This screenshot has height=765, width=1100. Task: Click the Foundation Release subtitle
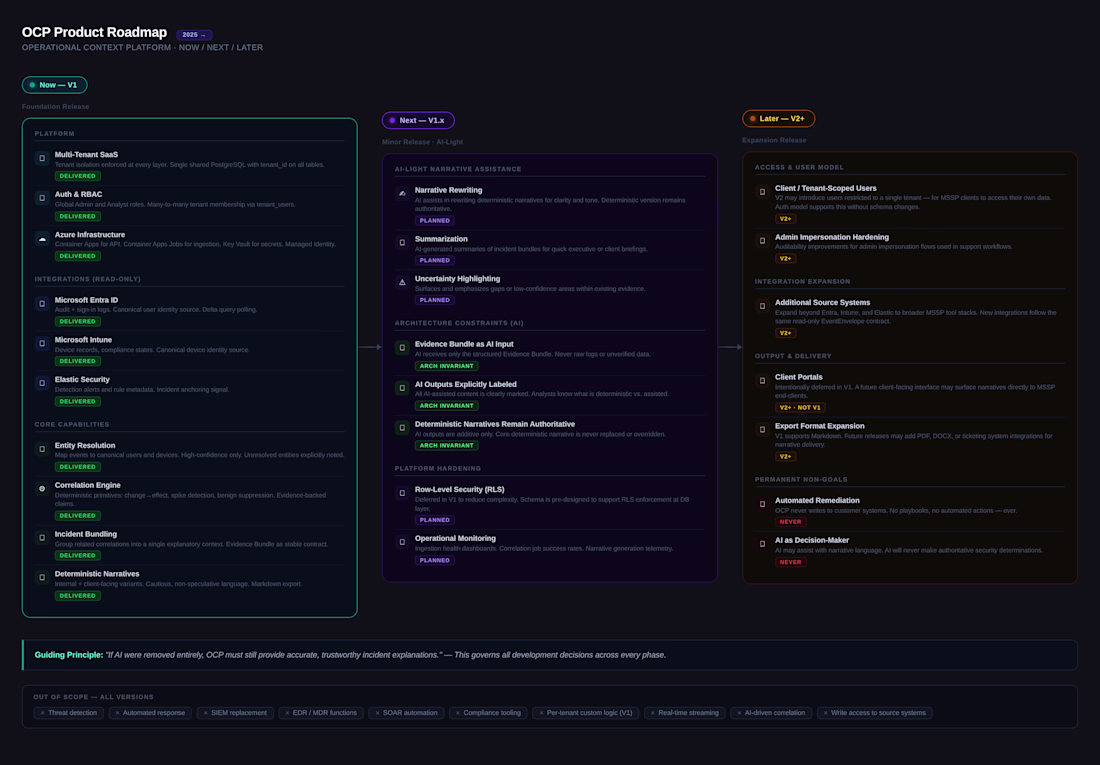(x=55, y=107)
